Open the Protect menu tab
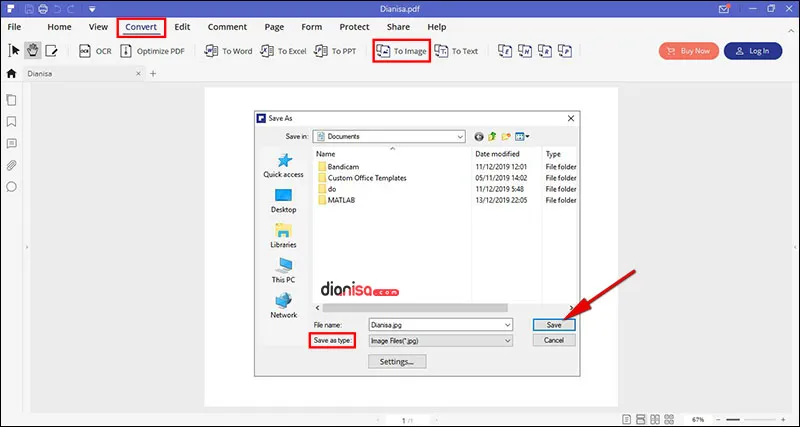800x427 pixels. click(x=354, y=27)
